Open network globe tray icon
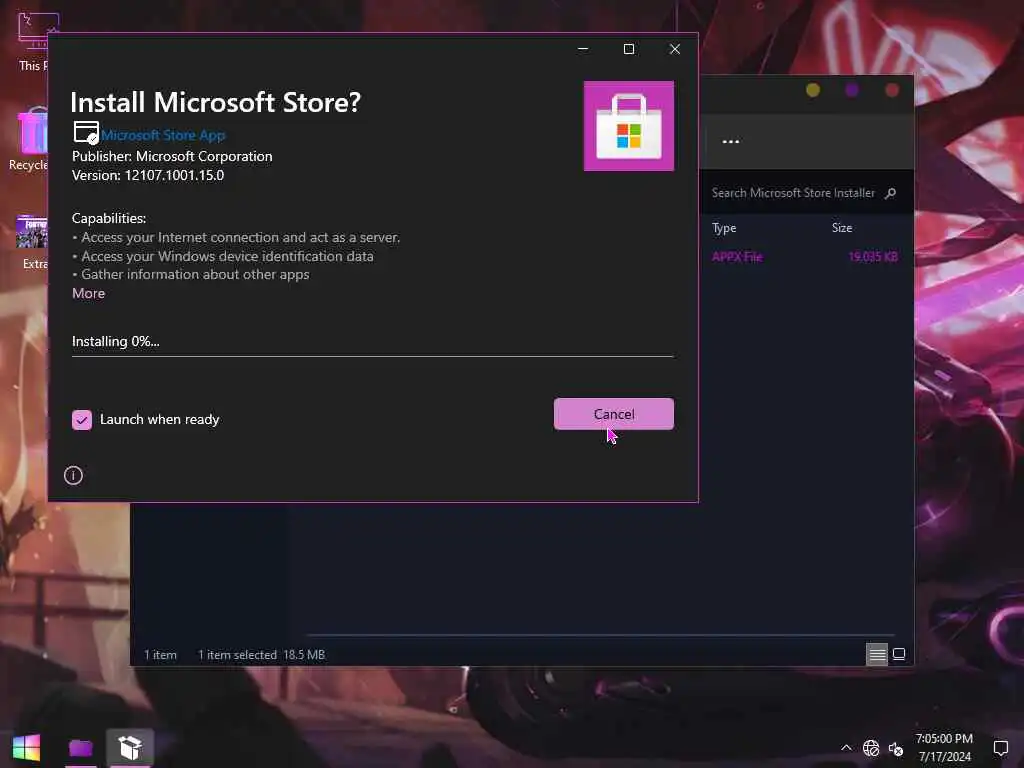This screenshot has width=1024, height=768. [x=871, y=748]
